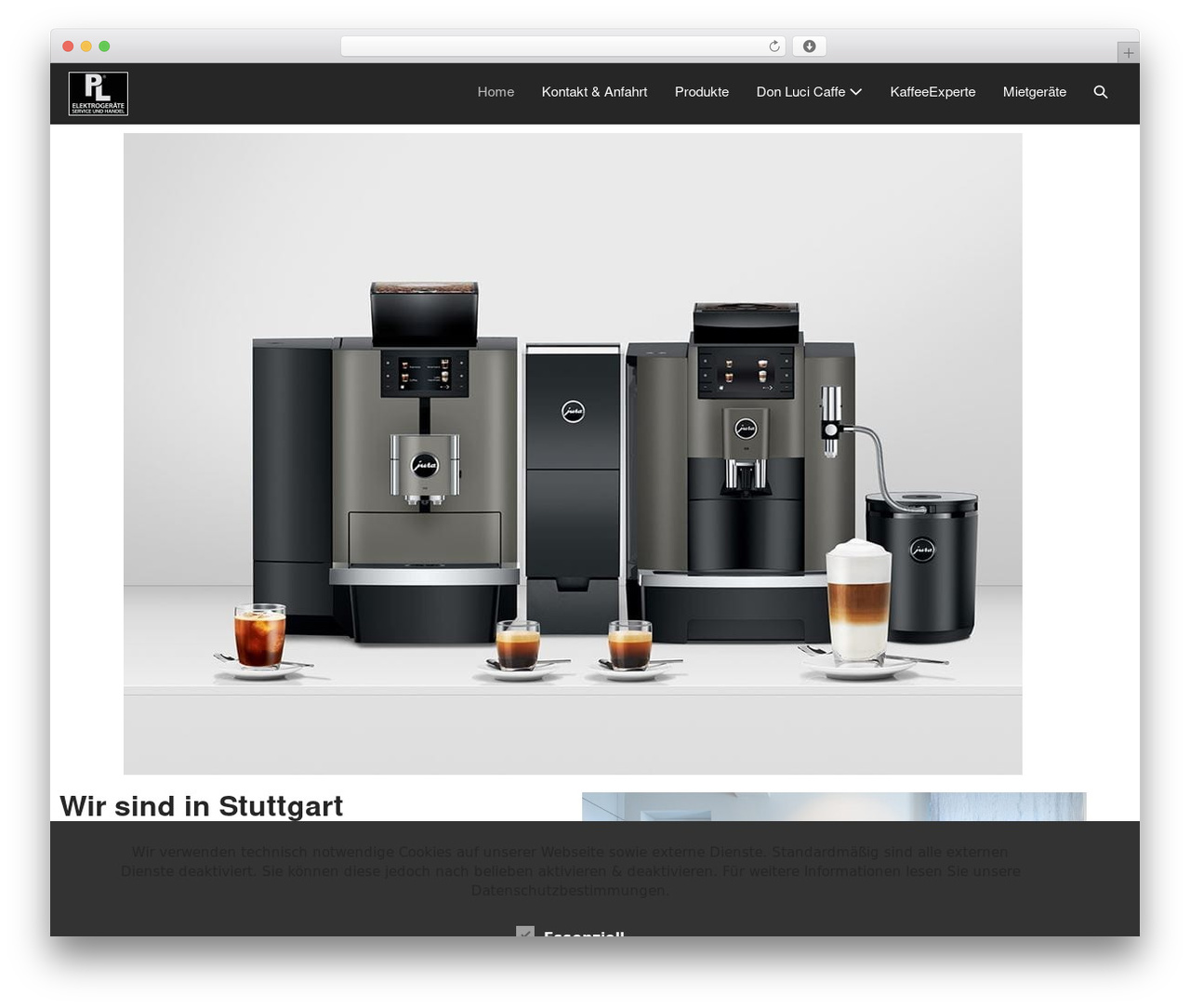Click the Jura coffee machines hero image

(x=573, y=454)
